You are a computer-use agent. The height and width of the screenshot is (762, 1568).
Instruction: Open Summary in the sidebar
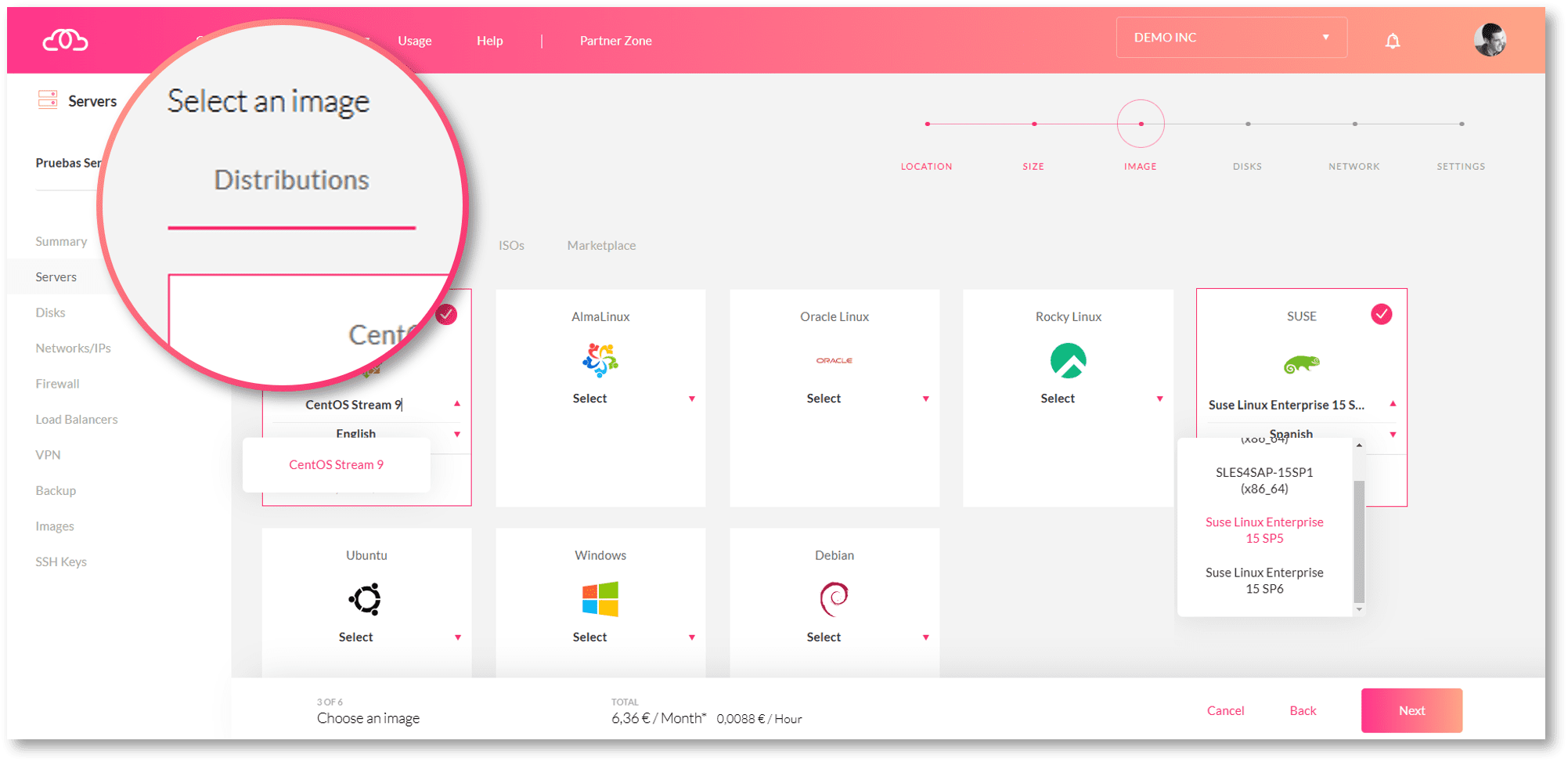(61, 241)
